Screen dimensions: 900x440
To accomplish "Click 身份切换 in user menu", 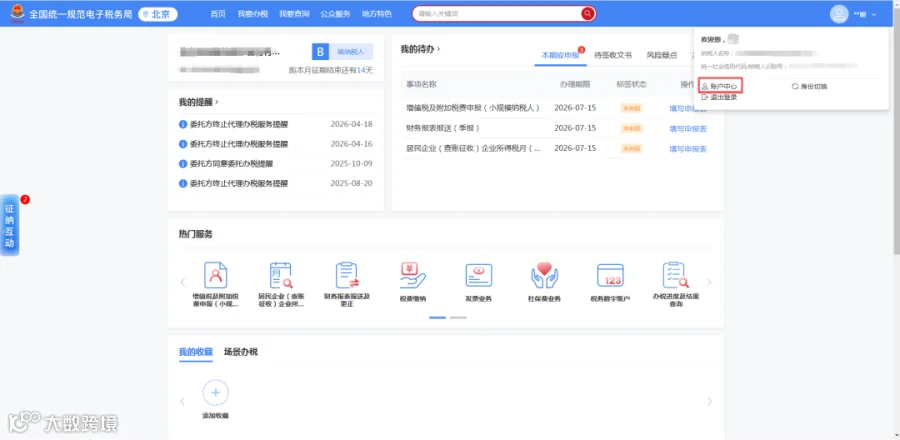I will pyautogui.click(x=809, y=86).
